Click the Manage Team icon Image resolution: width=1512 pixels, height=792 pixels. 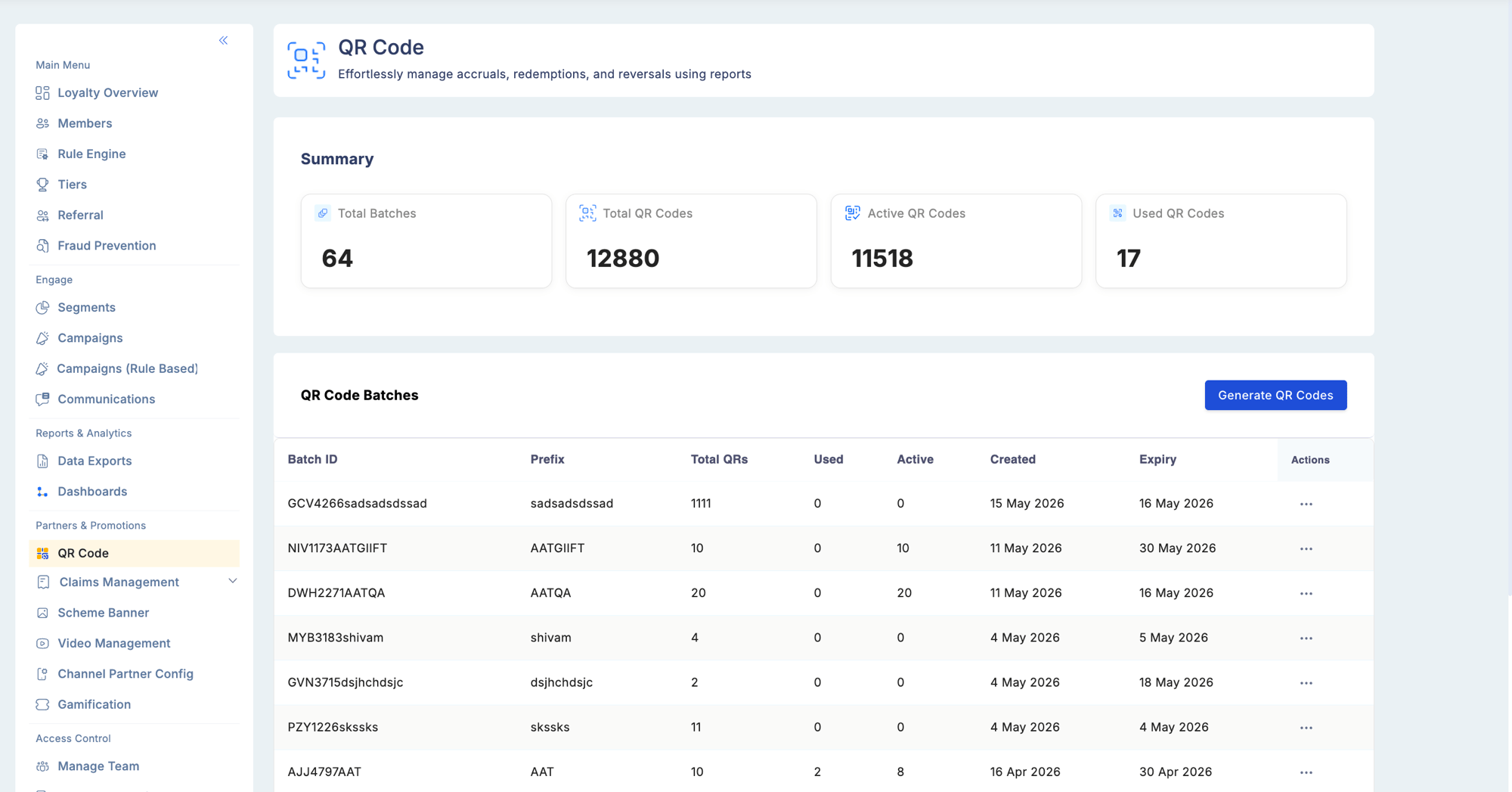[42, 766]
